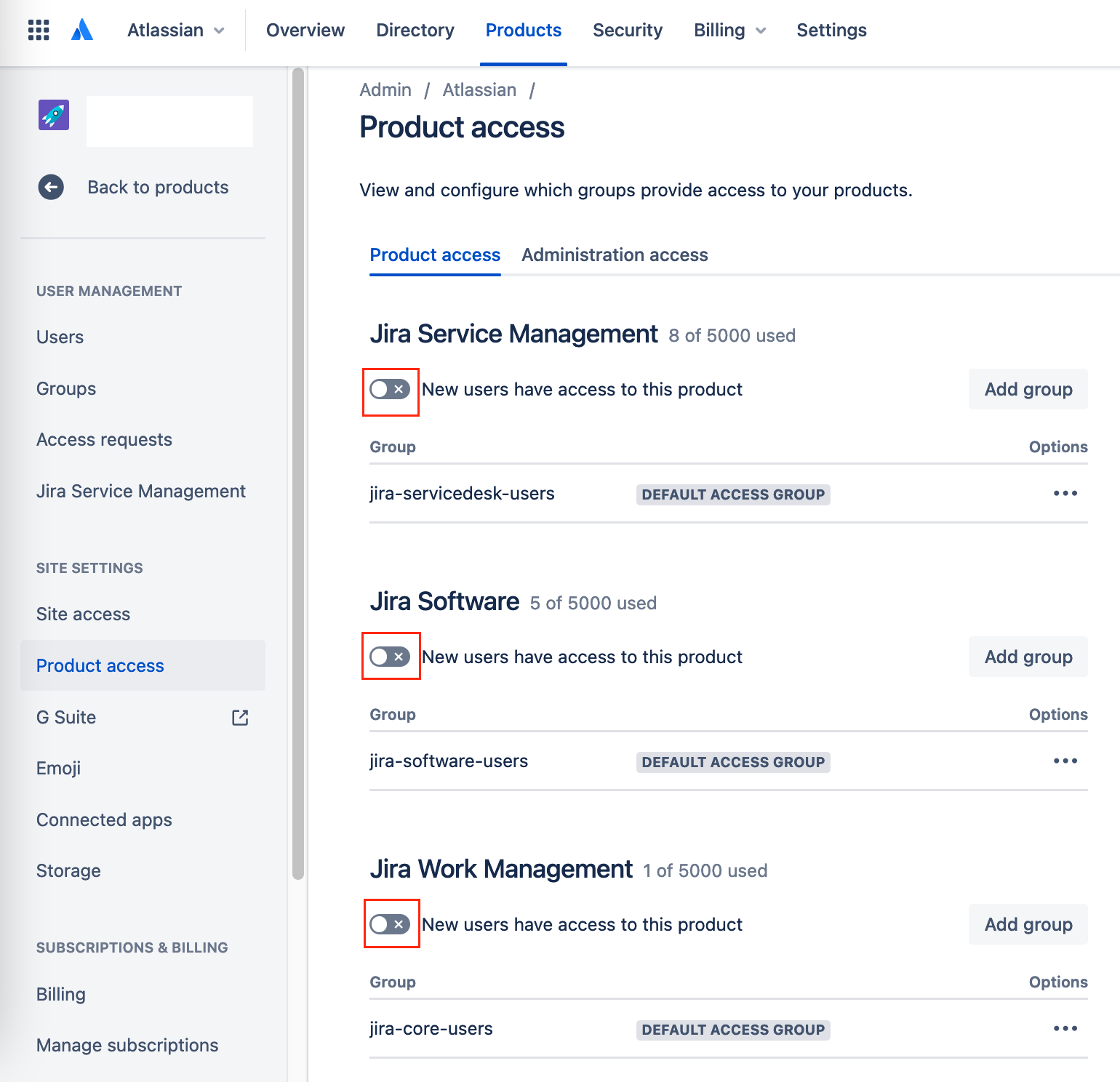The height and width of the screenshot is (1082, 1120).
Task: Click the jira-core-users group name
Action: (x=431, y=1029)
